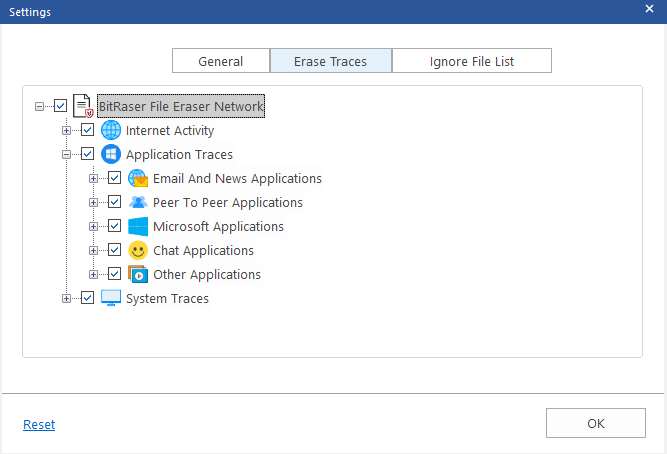Click the Microsoft Applications Windows logo icon

138,226
